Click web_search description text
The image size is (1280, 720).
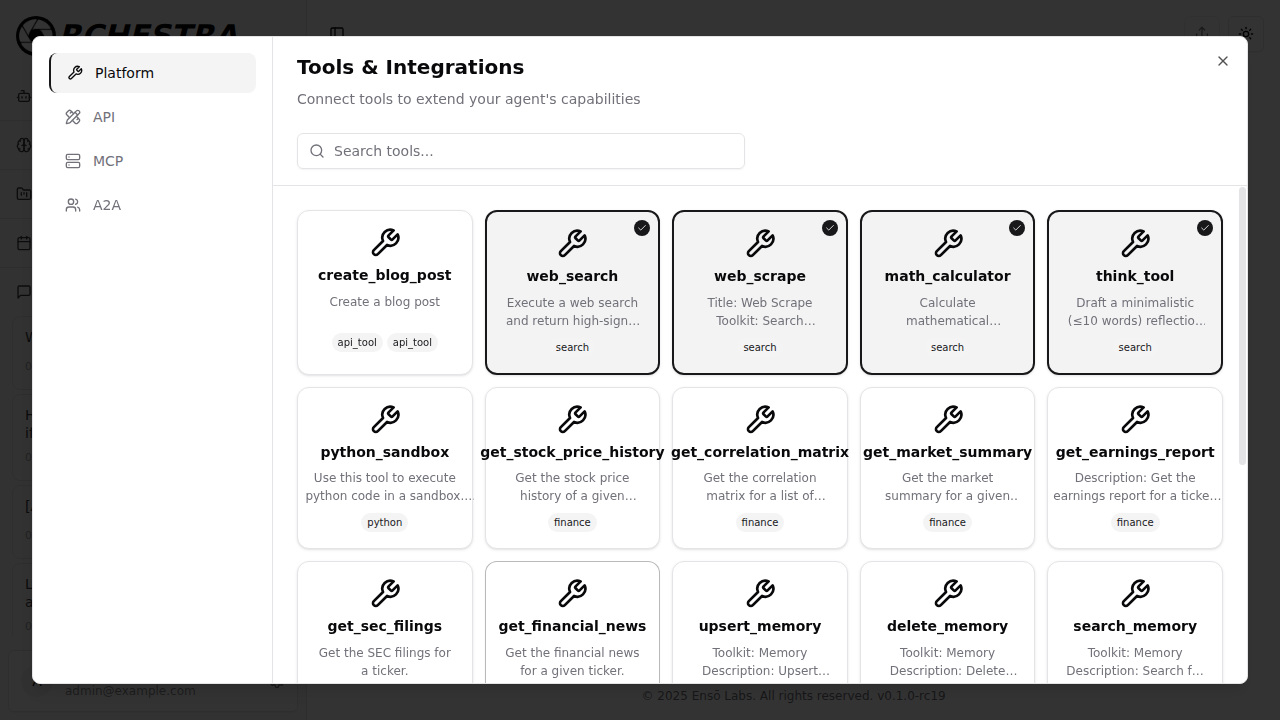[572, 312]
